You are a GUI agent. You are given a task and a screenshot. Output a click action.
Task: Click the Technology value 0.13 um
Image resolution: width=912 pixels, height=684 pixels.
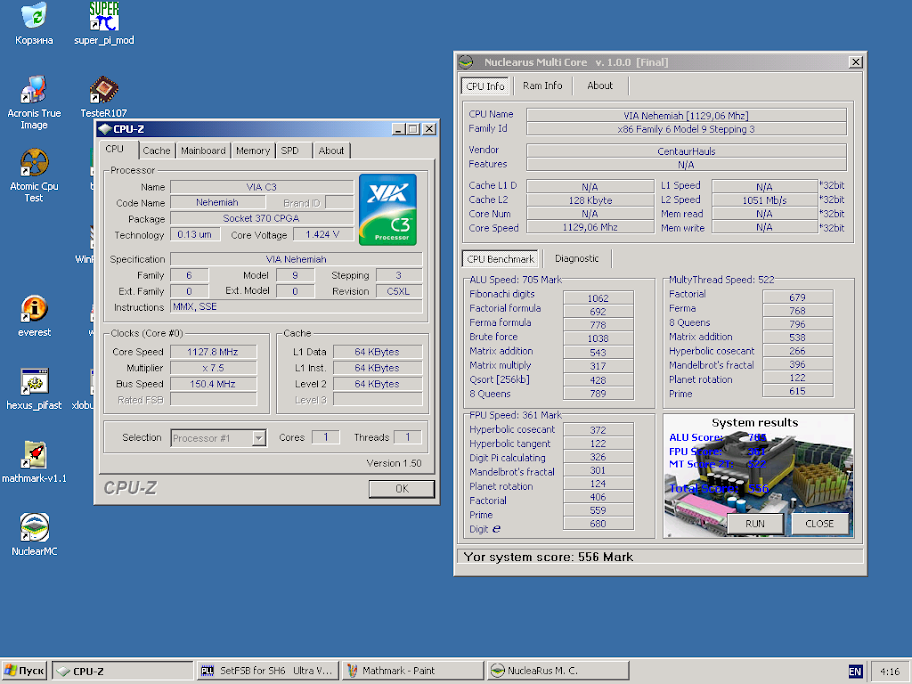point(195,234)
